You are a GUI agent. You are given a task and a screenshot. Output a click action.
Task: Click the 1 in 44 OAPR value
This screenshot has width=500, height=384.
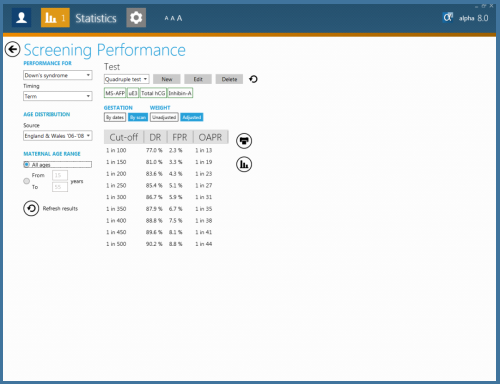204,244
